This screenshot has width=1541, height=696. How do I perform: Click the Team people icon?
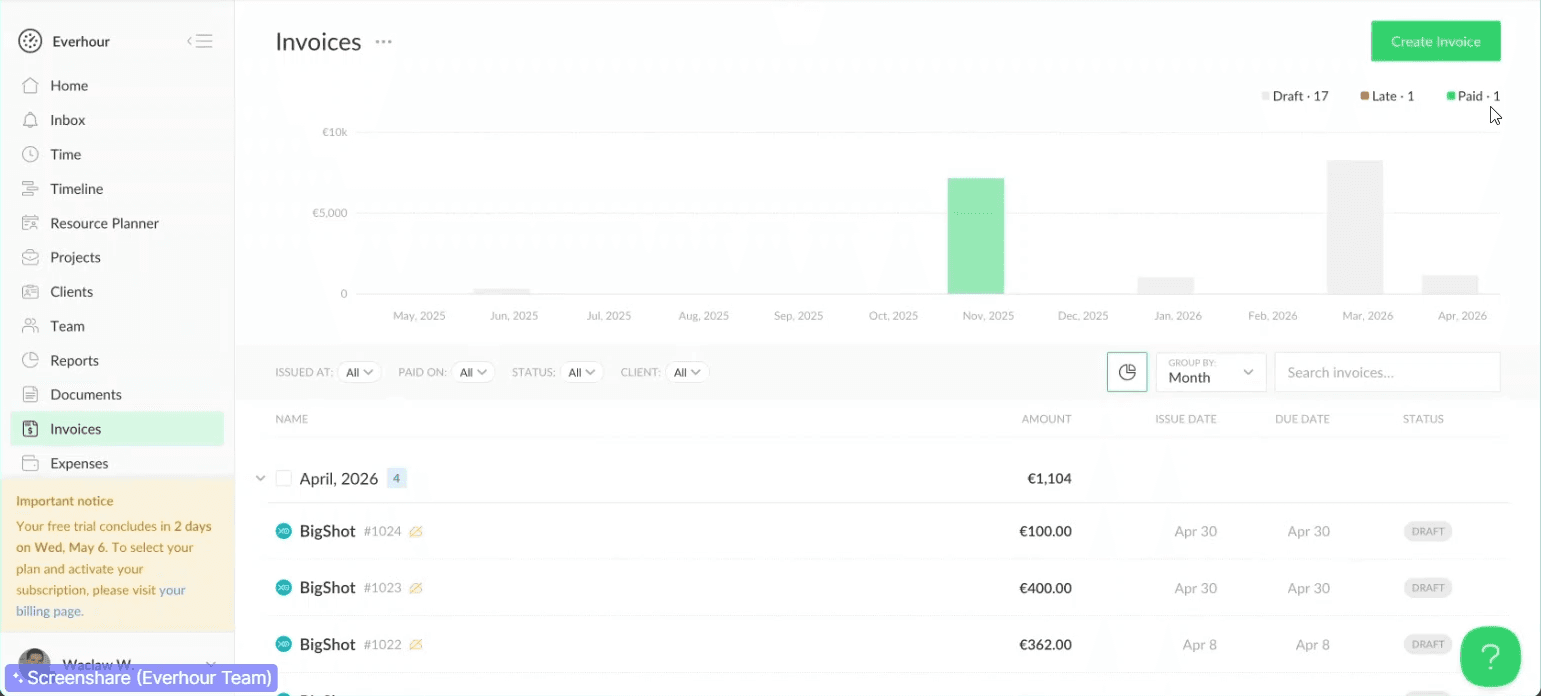[x=30, y=326]
